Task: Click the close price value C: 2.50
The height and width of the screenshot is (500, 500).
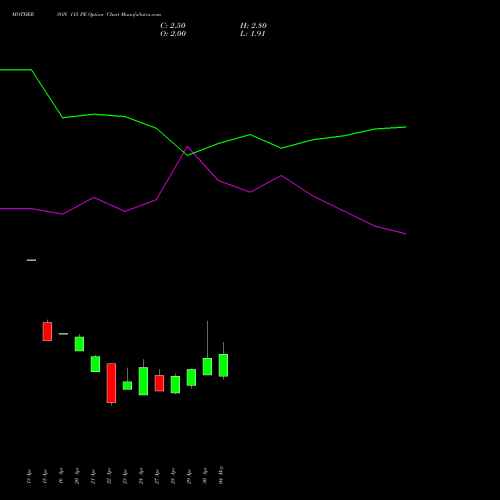Action: (173, 25)
